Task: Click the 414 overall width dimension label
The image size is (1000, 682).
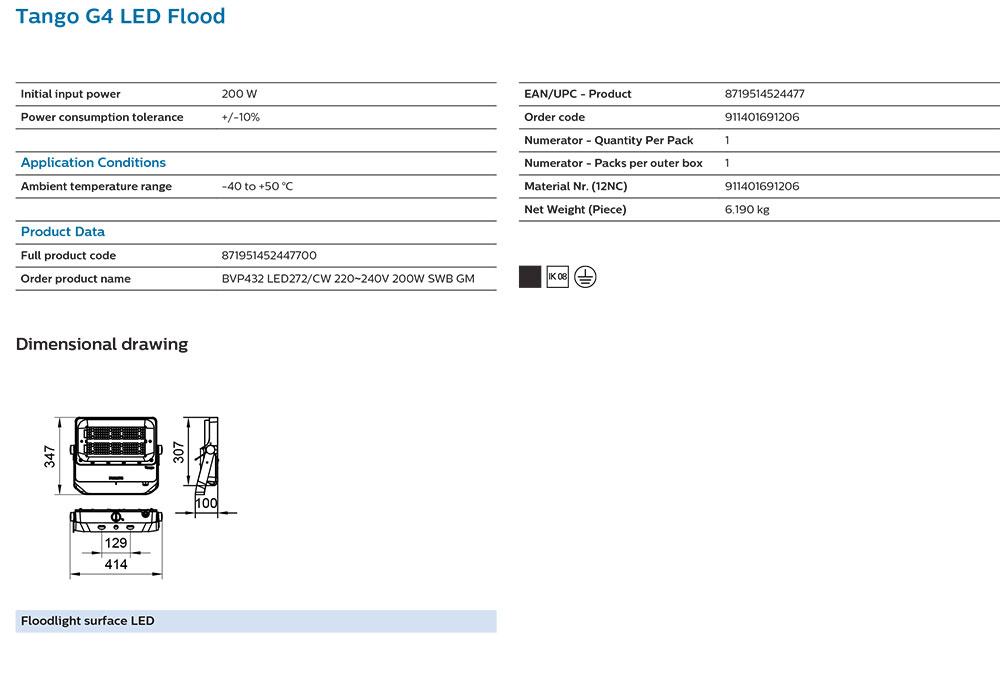Action: [x=116, y=565]
